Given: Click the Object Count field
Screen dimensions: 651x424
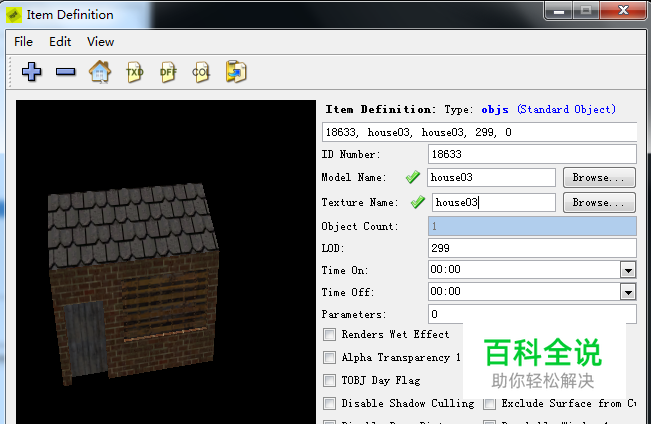Looking at the screenshot, I should pyautogui.click(x=532, y=226).
